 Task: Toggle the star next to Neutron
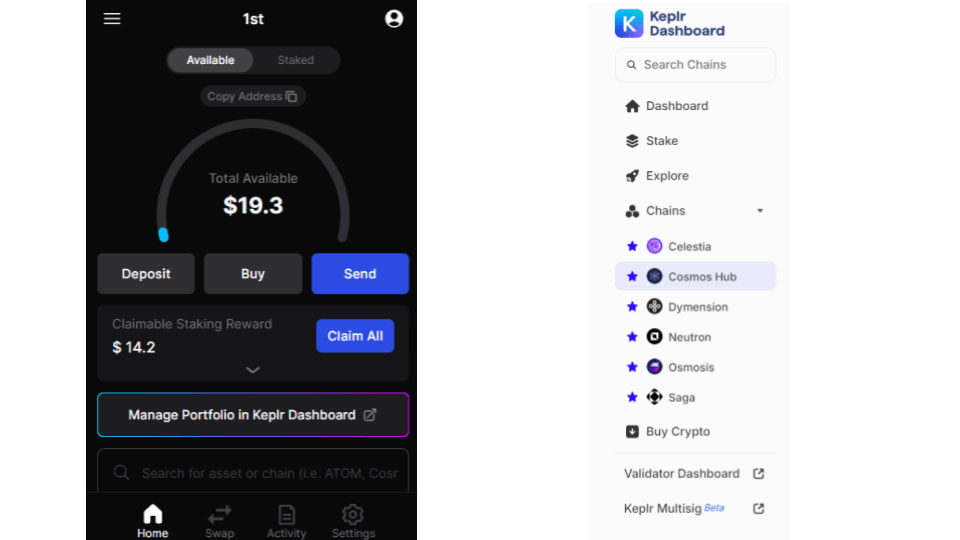pyautogui.click(x=632, y=337)
